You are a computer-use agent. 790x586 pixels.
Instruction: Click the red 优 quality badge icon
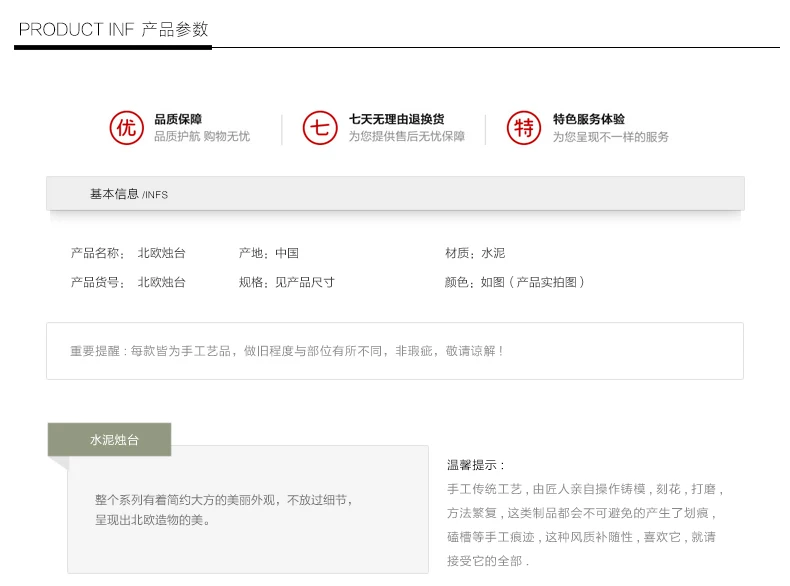(x=126, y=127)
